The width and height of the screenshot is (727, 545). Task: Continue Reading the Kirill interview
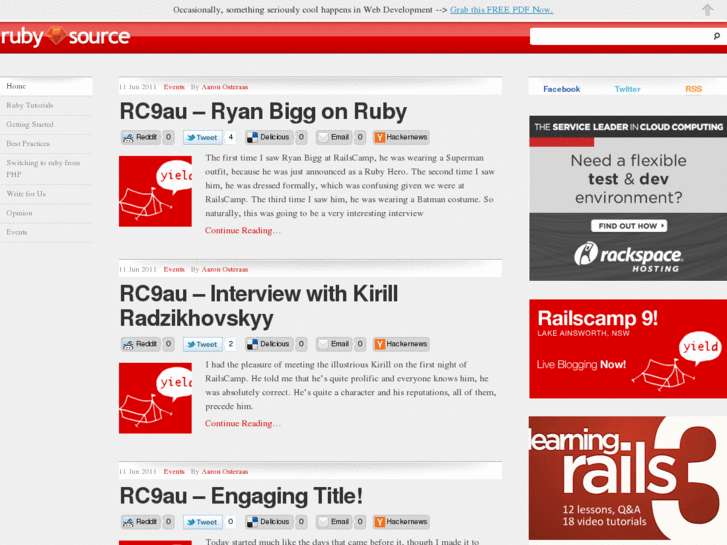tap(243, 423)
